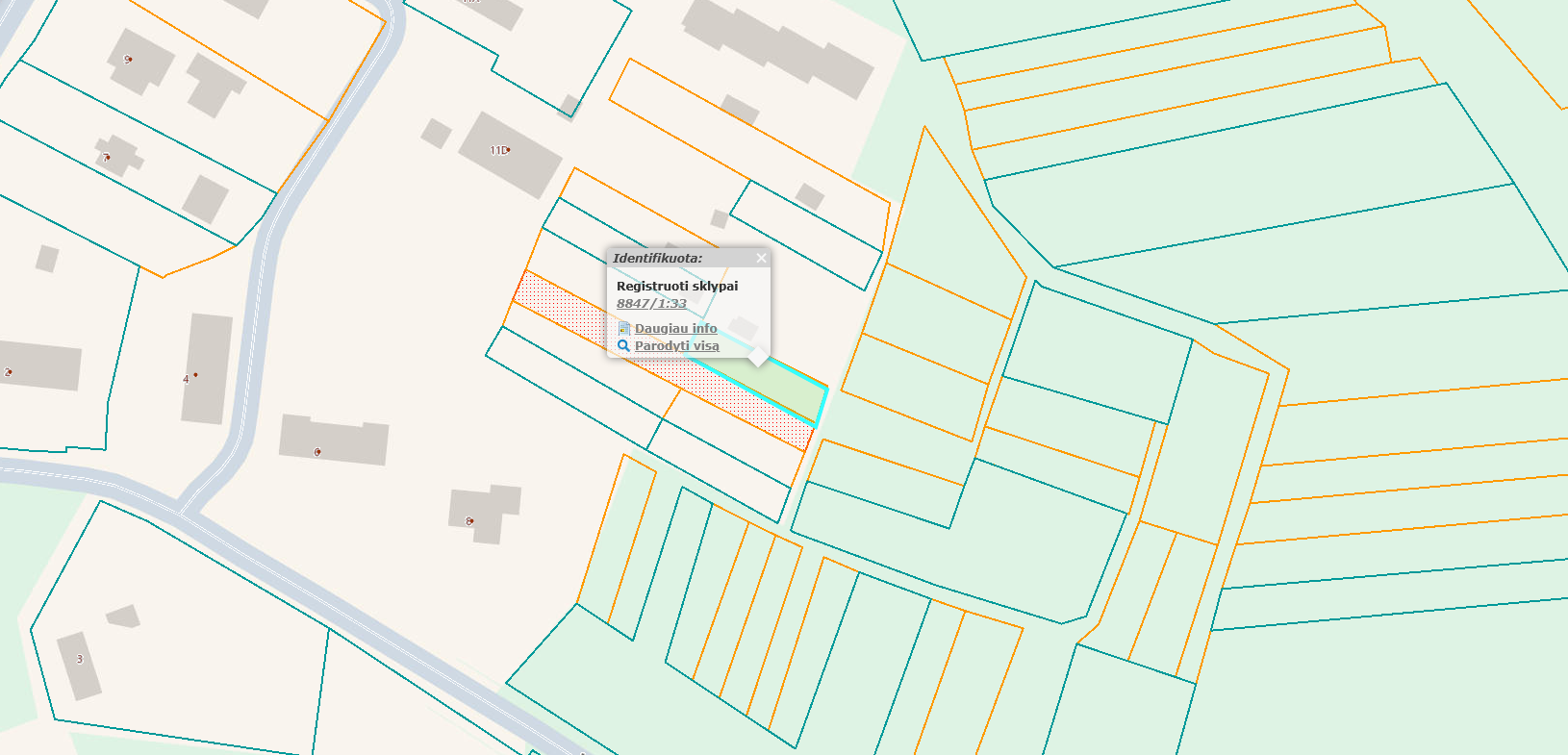Viewport: 1568px width, 755px height.
Task: Click the document icon beside Daugiau info
Action: coord(623,329)
